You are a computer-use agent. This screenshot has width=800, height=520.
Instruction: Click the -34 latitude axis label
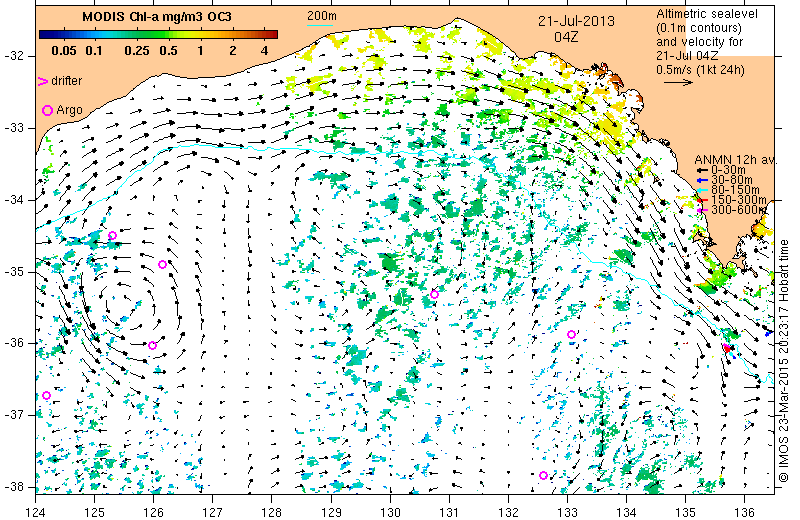14,200
